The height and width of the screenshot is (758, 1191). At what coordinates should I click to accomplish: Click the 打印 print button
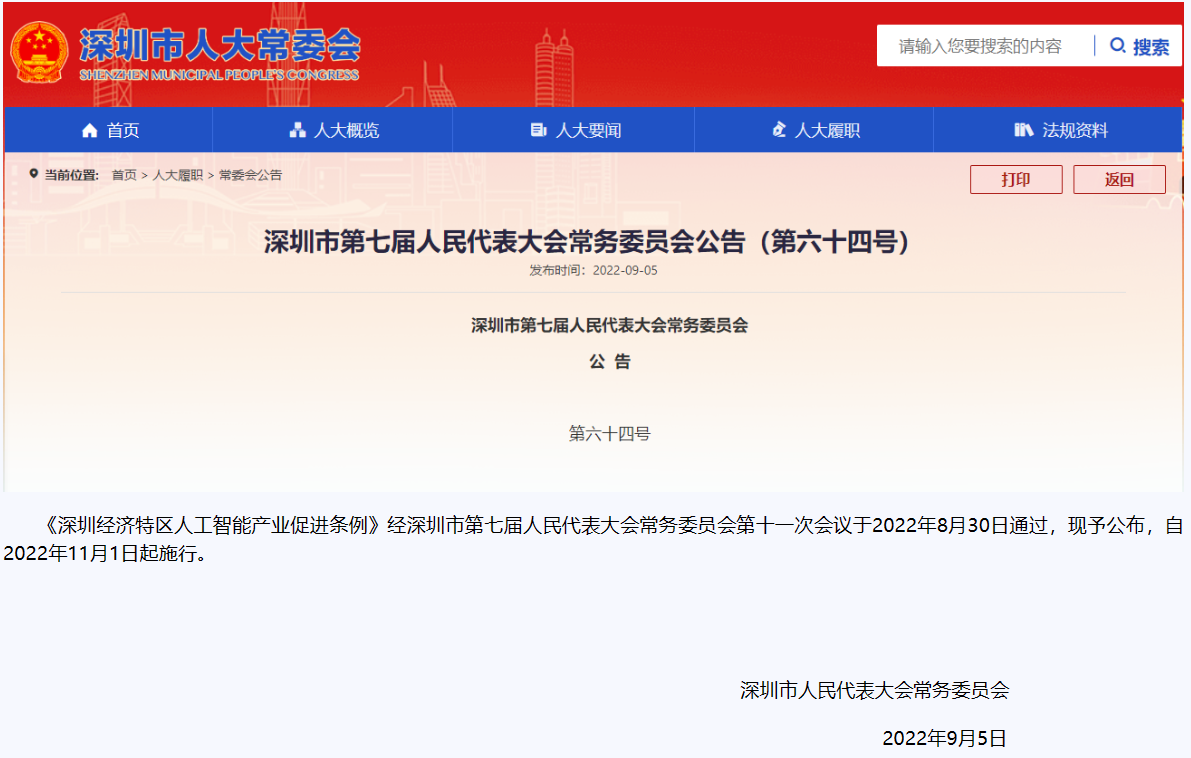(1016, 179)
